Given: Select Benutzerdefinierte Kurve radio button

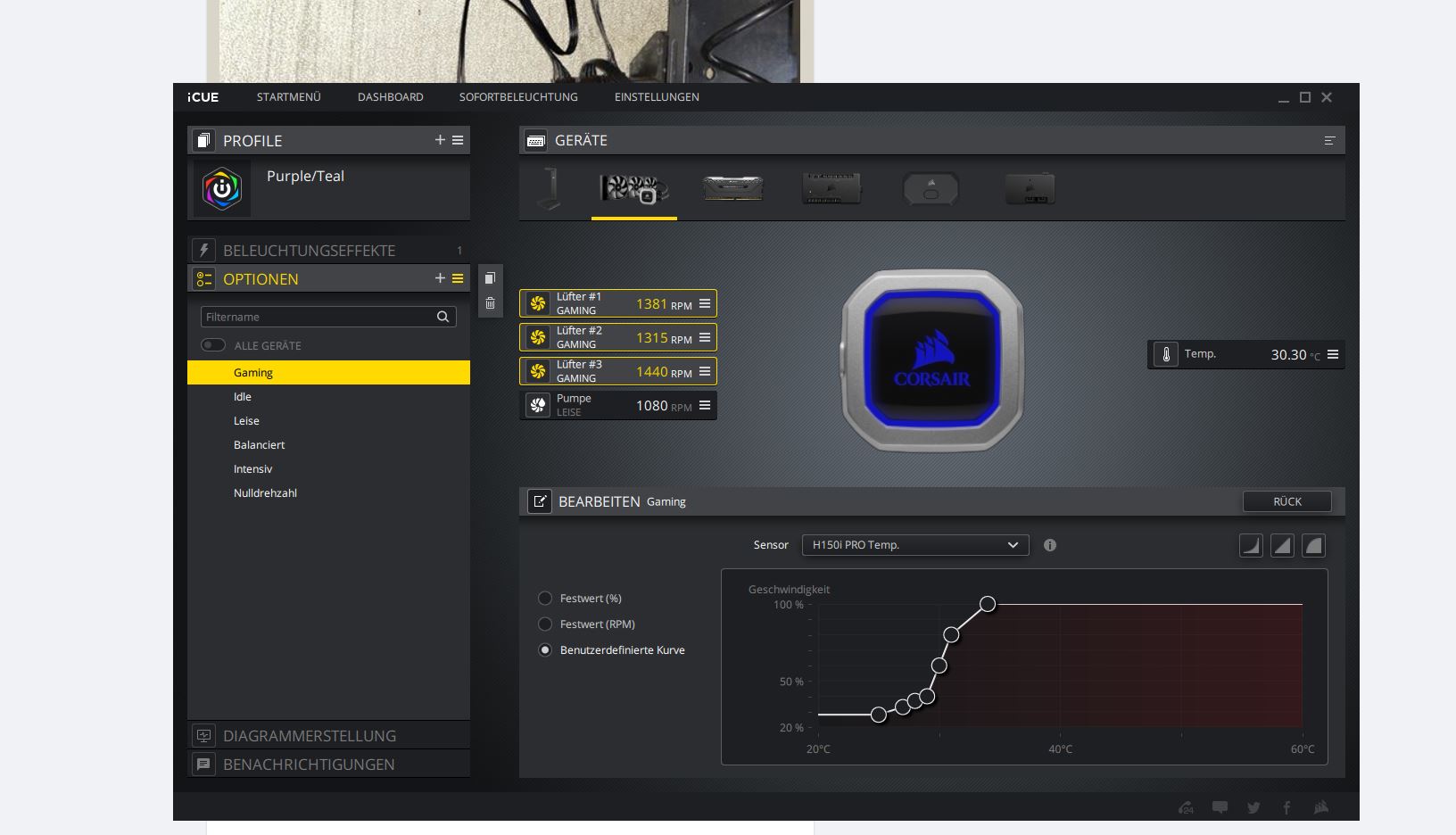Looking at the screenshot, I should [545, 650].
